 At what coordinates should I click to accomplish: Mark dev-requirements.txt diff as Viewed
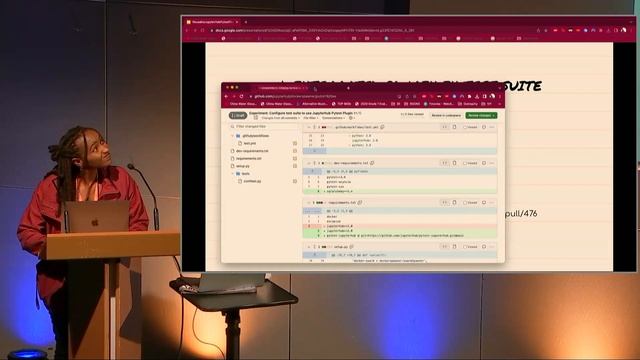coord(470,163)
